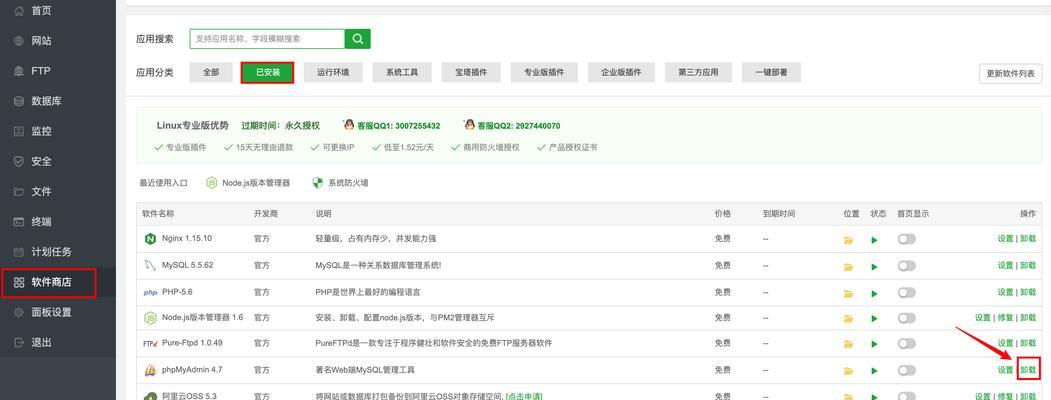Screen dimensions: 1051x400
Task: Click the 客服QQ2 penguin contact
Action: pyautogui.click(x=512, y=125)
